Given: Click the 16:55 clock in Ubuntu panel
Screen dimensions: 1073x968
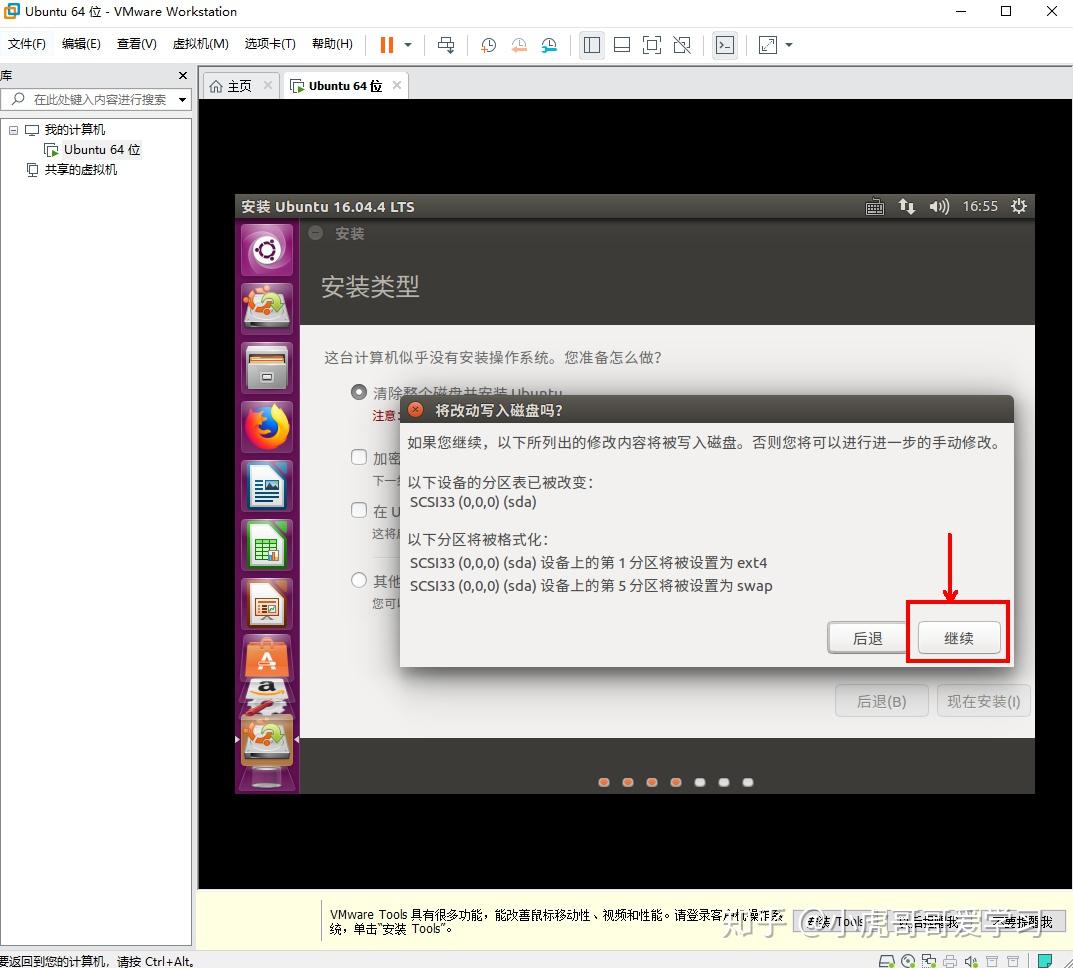Looking at the screenshot, I should tap(980, 207).
